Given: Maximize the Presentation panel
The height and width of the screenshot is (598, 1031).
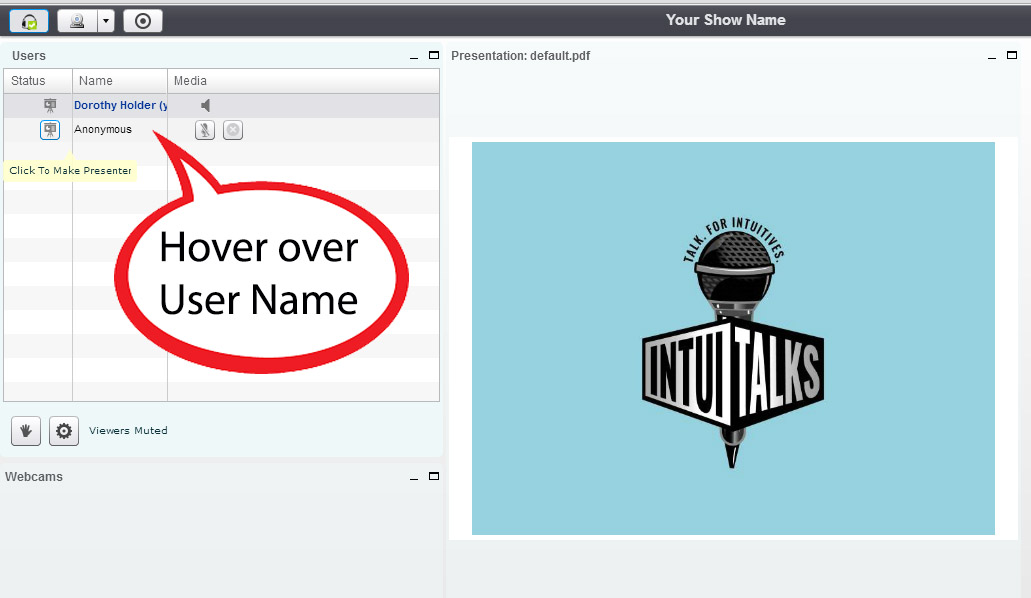Looking at the screenshot, I should [x=1012, y=55].
